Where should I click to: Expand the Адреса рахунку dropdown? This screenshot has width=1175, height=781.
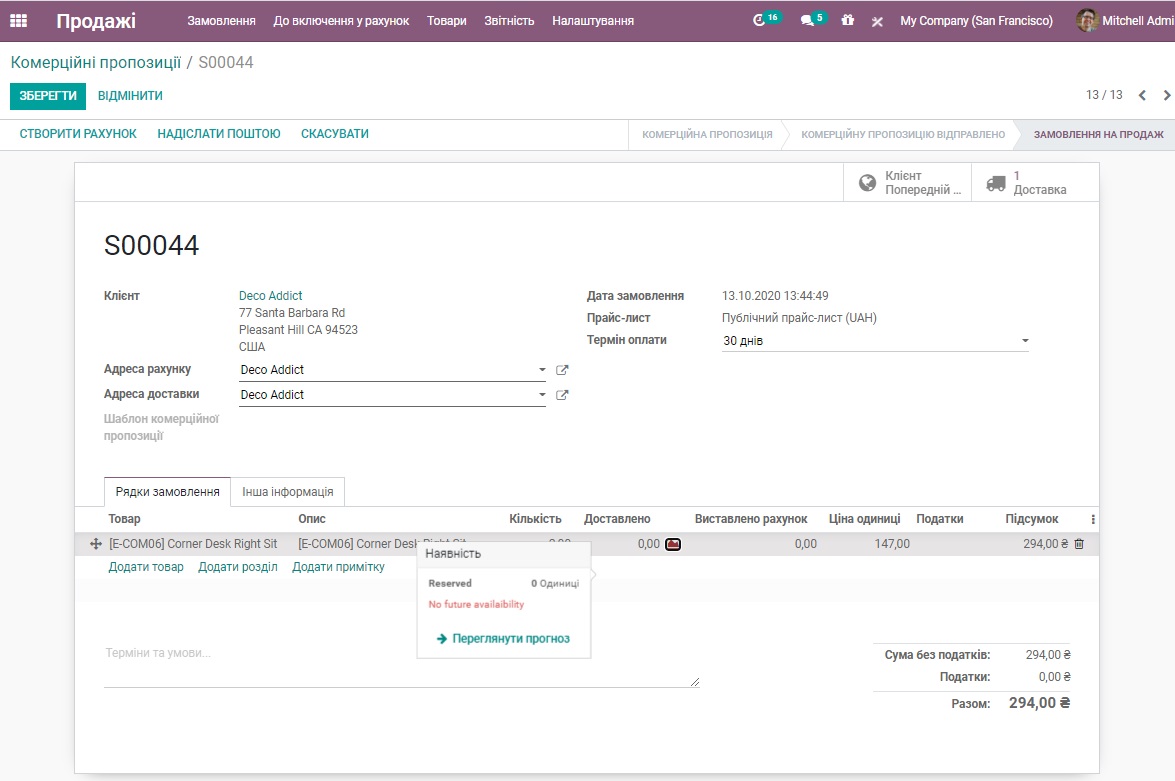point(542,370)
